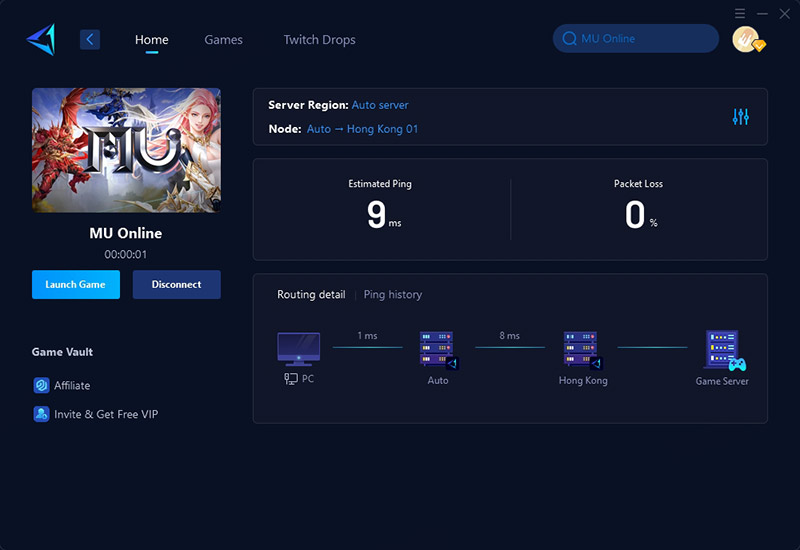Image resolution: width=800 pixels, height=550 pixels.
Task: Click the Game Server label
Action: click(x=722, y=381)
